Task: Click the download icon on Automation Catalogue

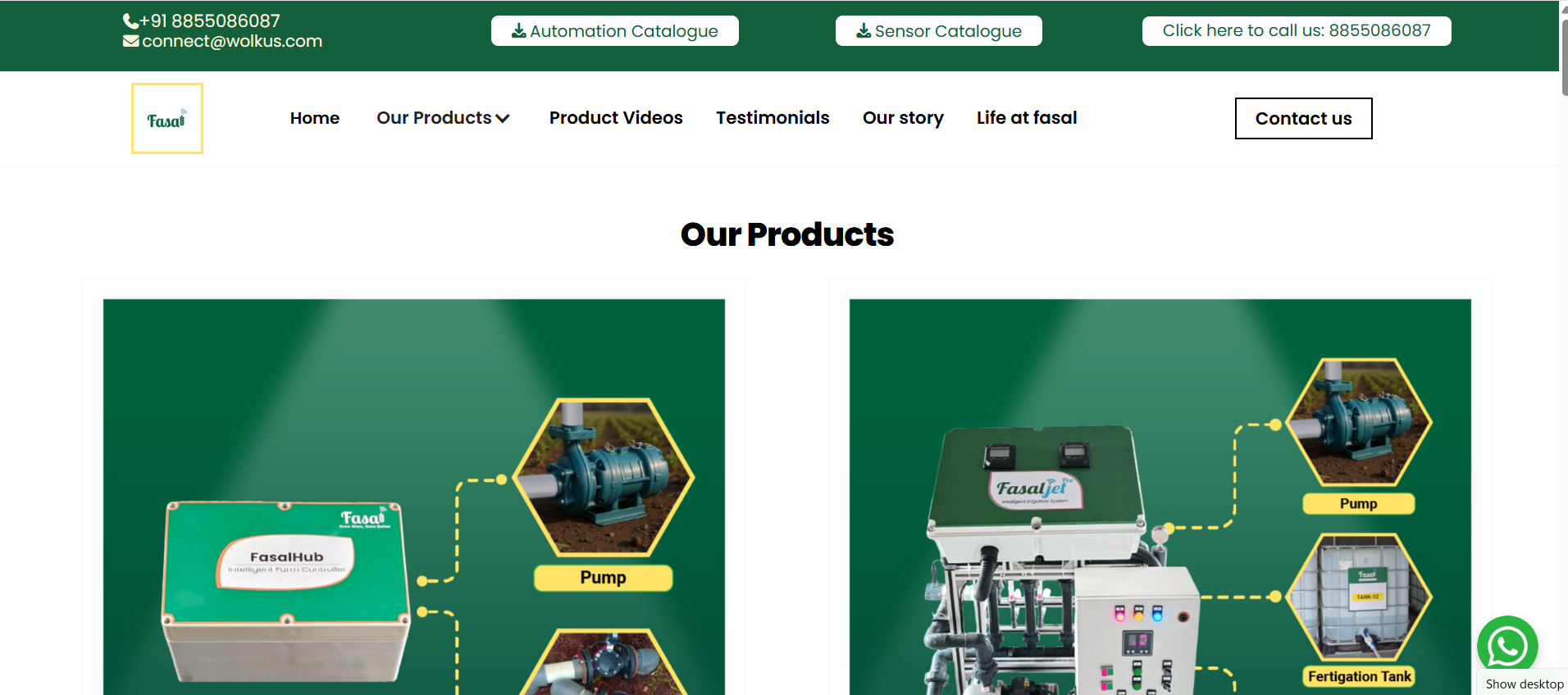Action: (x=519, y=31)
